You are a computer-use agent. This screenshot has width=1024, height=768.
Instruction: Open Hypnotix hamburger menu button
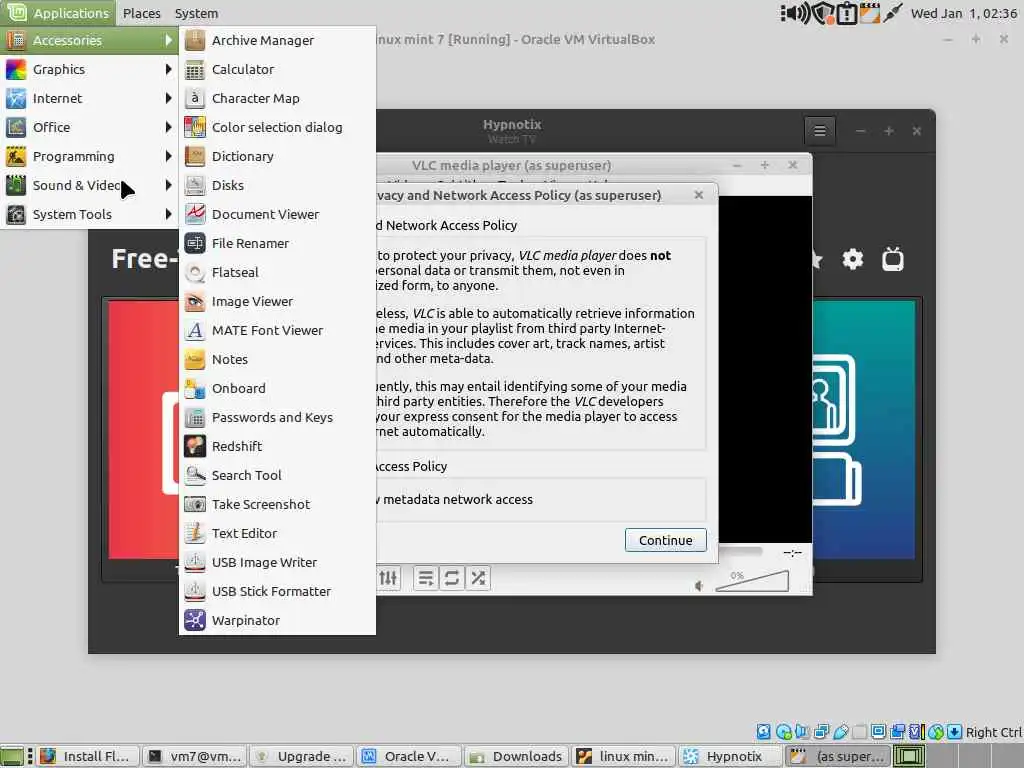tap(820, 131)
